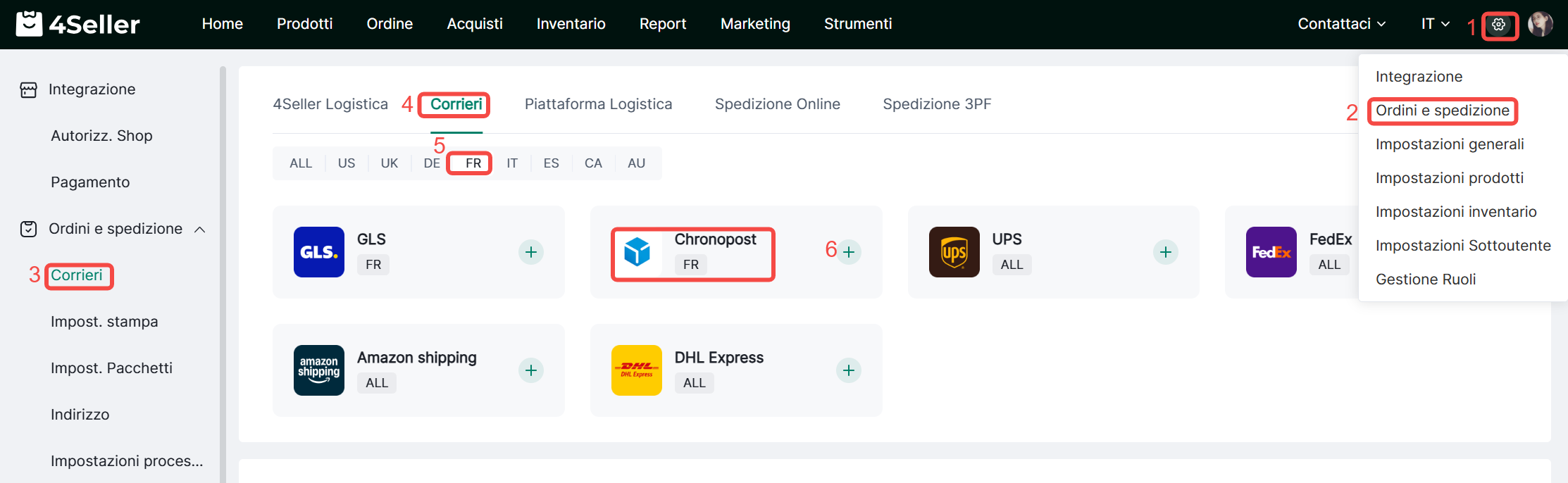Click plus icon for Amazon shipping

pyautogui.click(x=531, y=370)
